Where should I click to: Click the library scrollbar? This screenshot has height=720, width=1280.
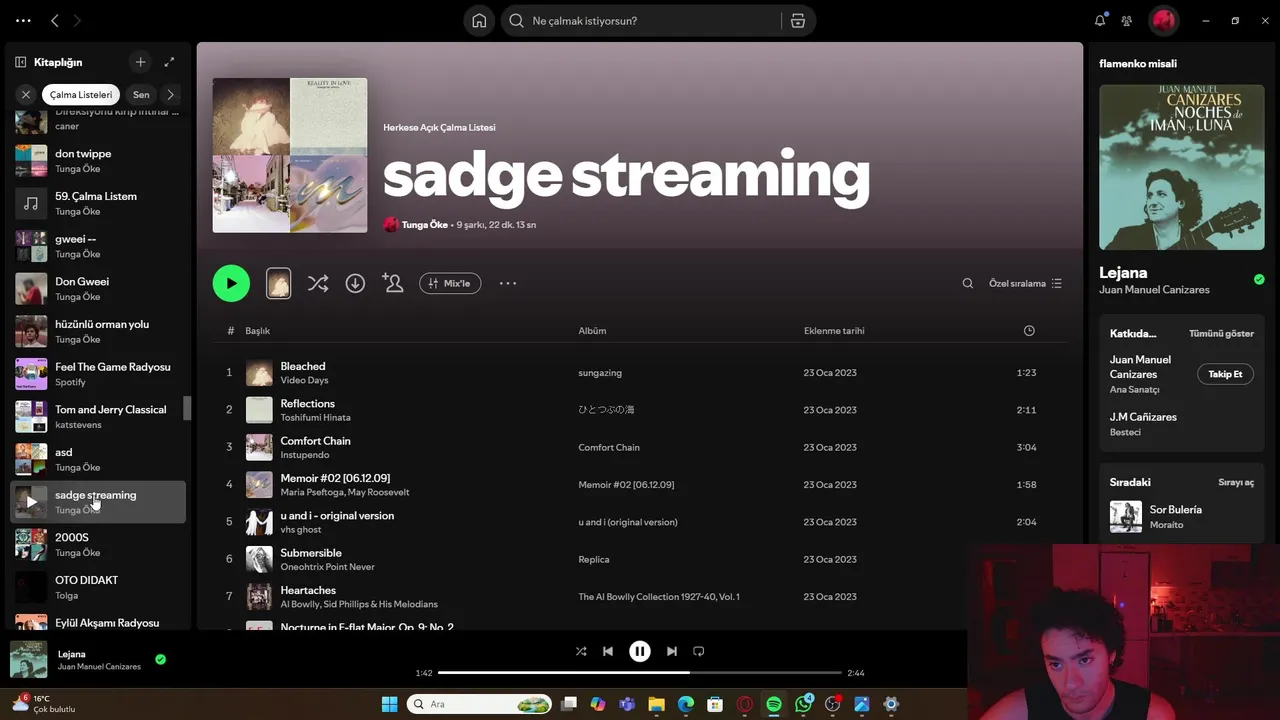tap(186, 408)
